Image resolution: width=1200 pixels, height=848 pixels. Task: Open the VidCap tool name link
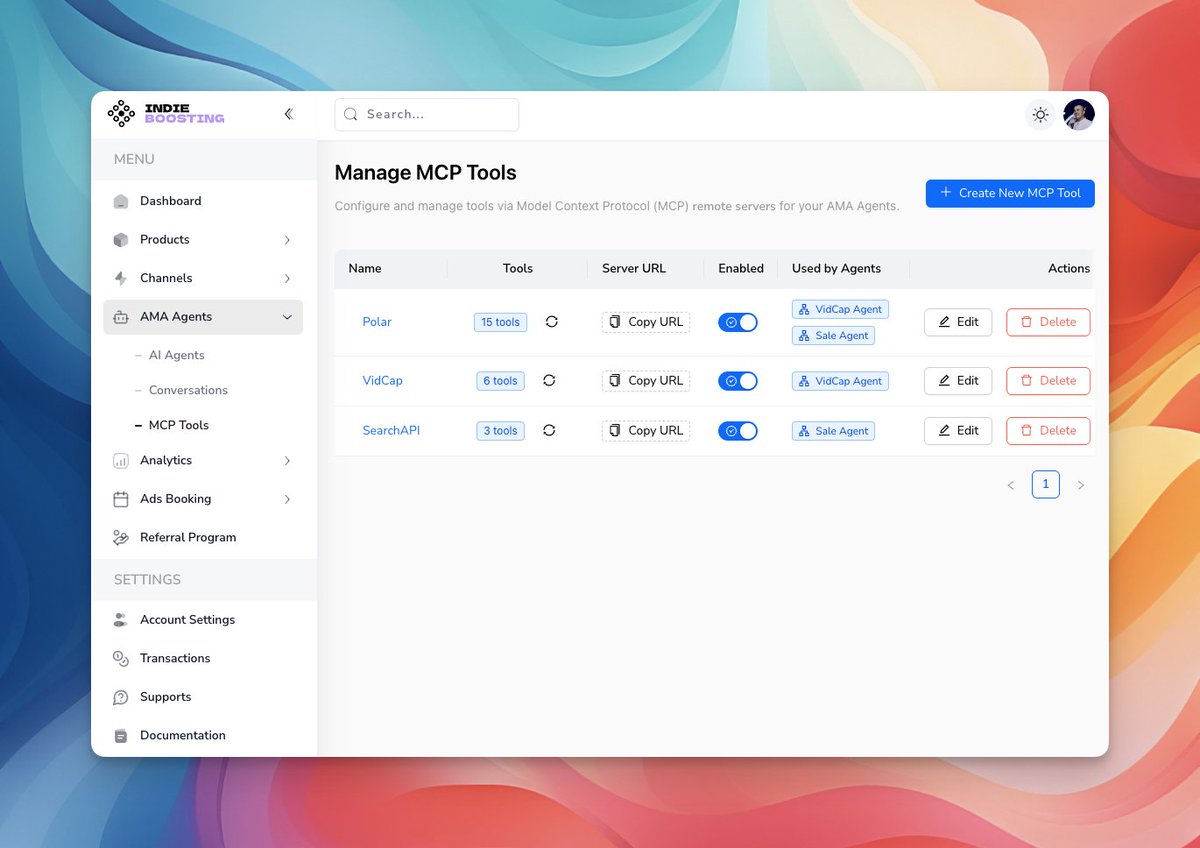[x=382, y=381]
